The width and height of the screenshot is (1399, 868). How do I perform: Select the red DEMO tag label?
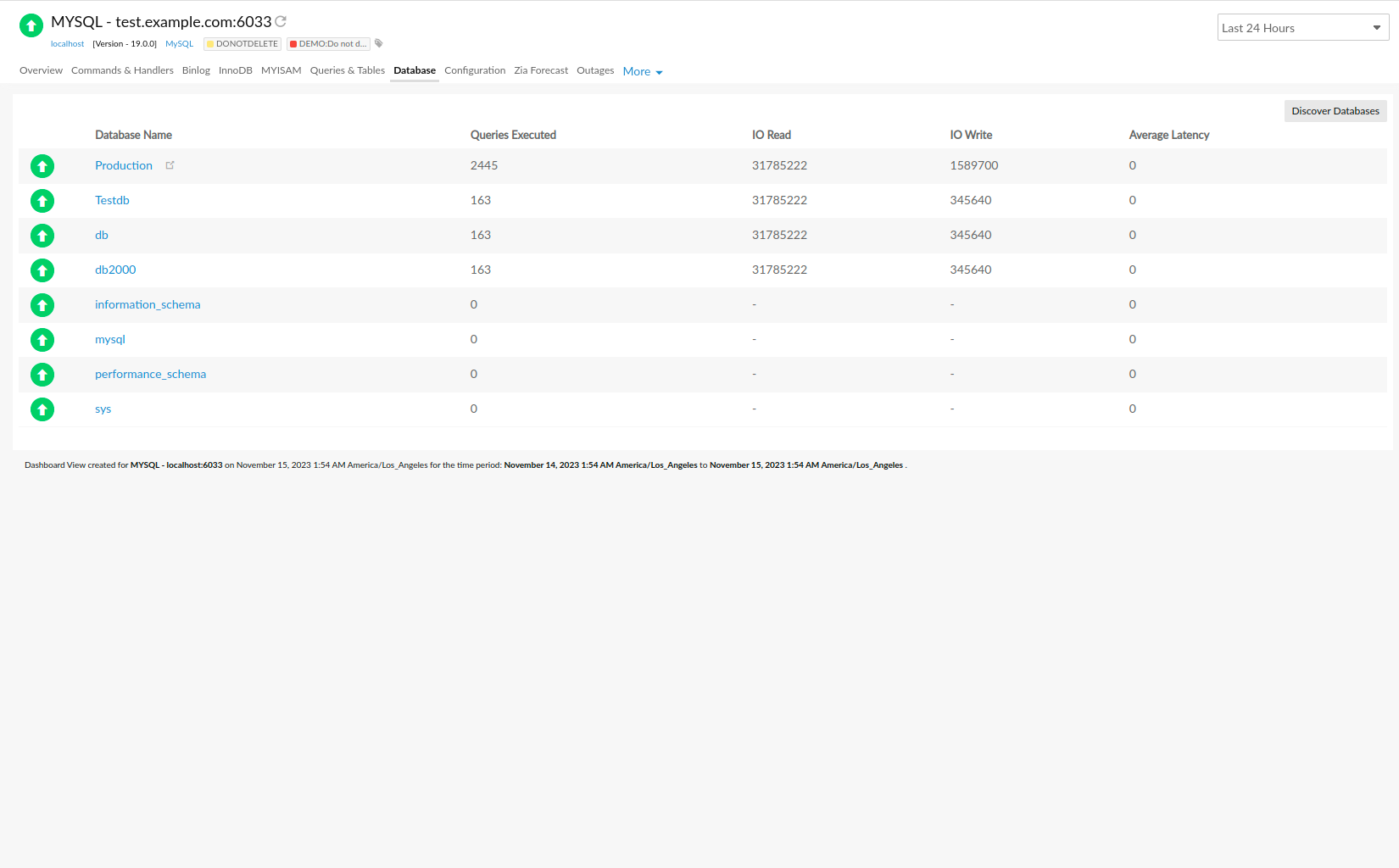point(329,44)
